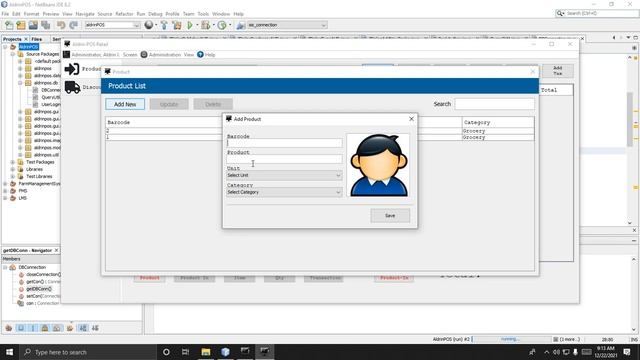This screenshot has width=640, height=360.
Task: Open Administration menu in POS window
Action: pyautogui.click(x=164, y=55)
